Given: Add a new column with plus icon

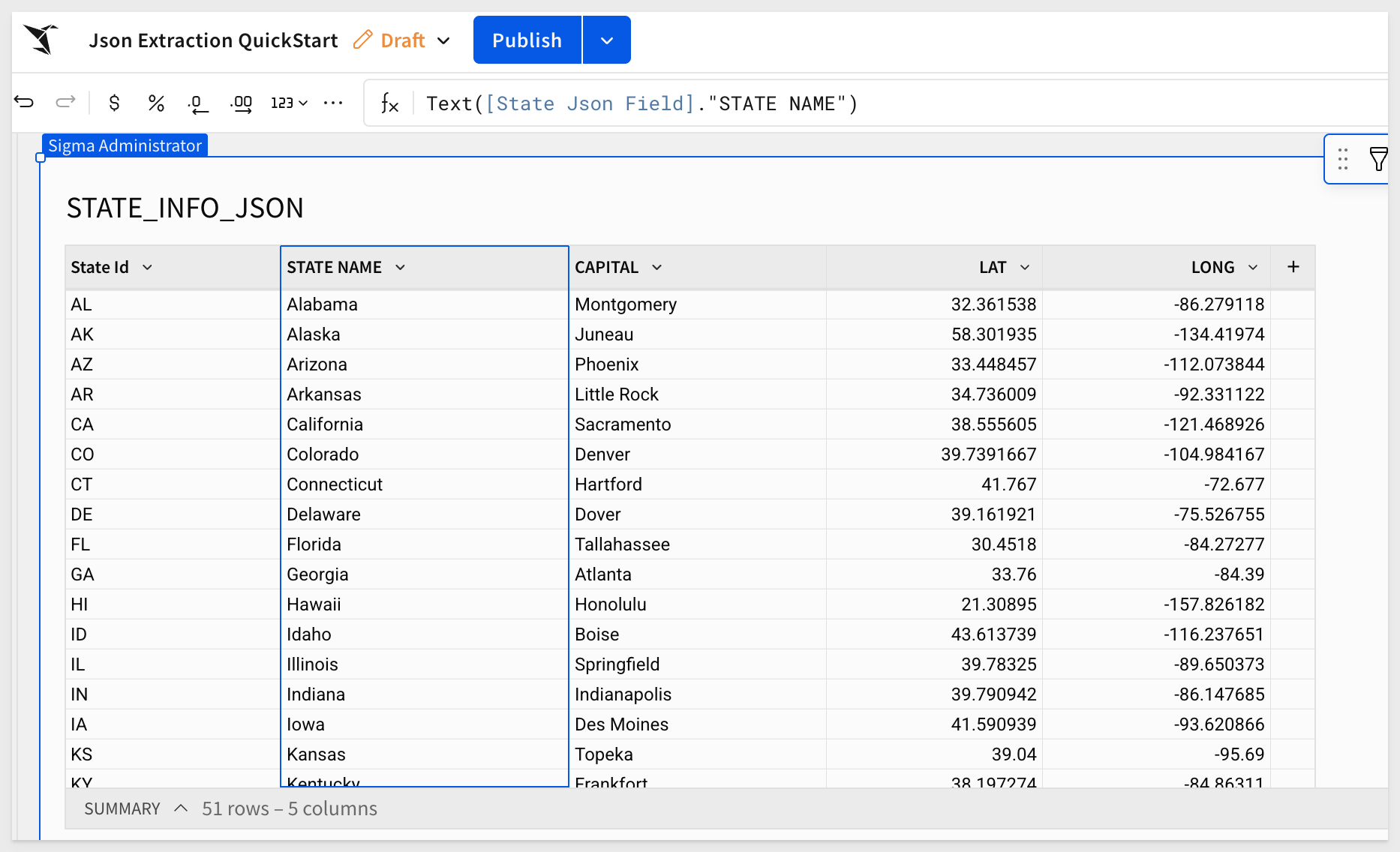Looking at the screenshot, I should (1293, 267).
